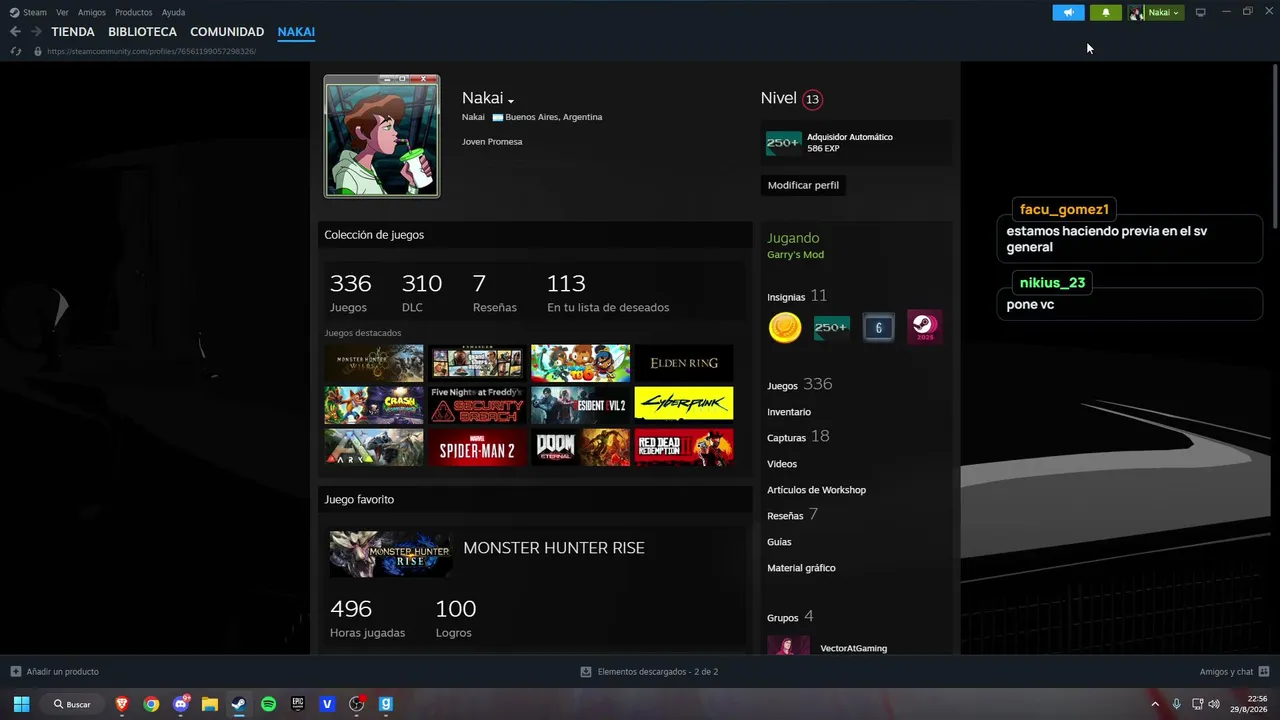Open the Spider-Man 2 featured game thumbnail
Screen dimensions: 1280x720
click(477, 448)
